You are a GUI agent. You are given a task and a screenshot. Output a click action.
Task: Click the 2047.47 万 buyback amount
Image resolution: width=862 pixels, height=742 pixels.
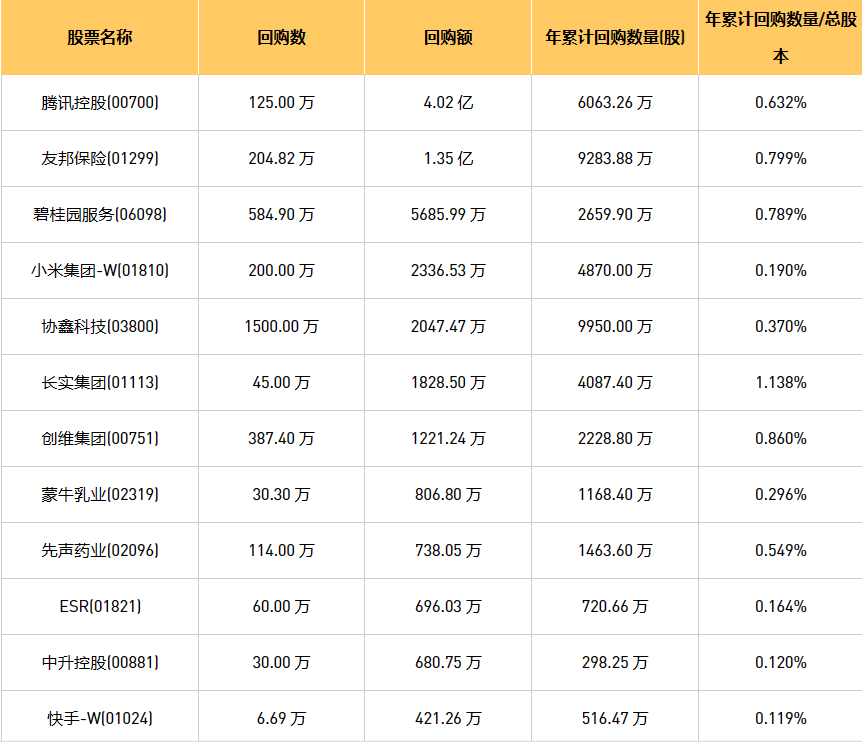(x=448, y=327)
